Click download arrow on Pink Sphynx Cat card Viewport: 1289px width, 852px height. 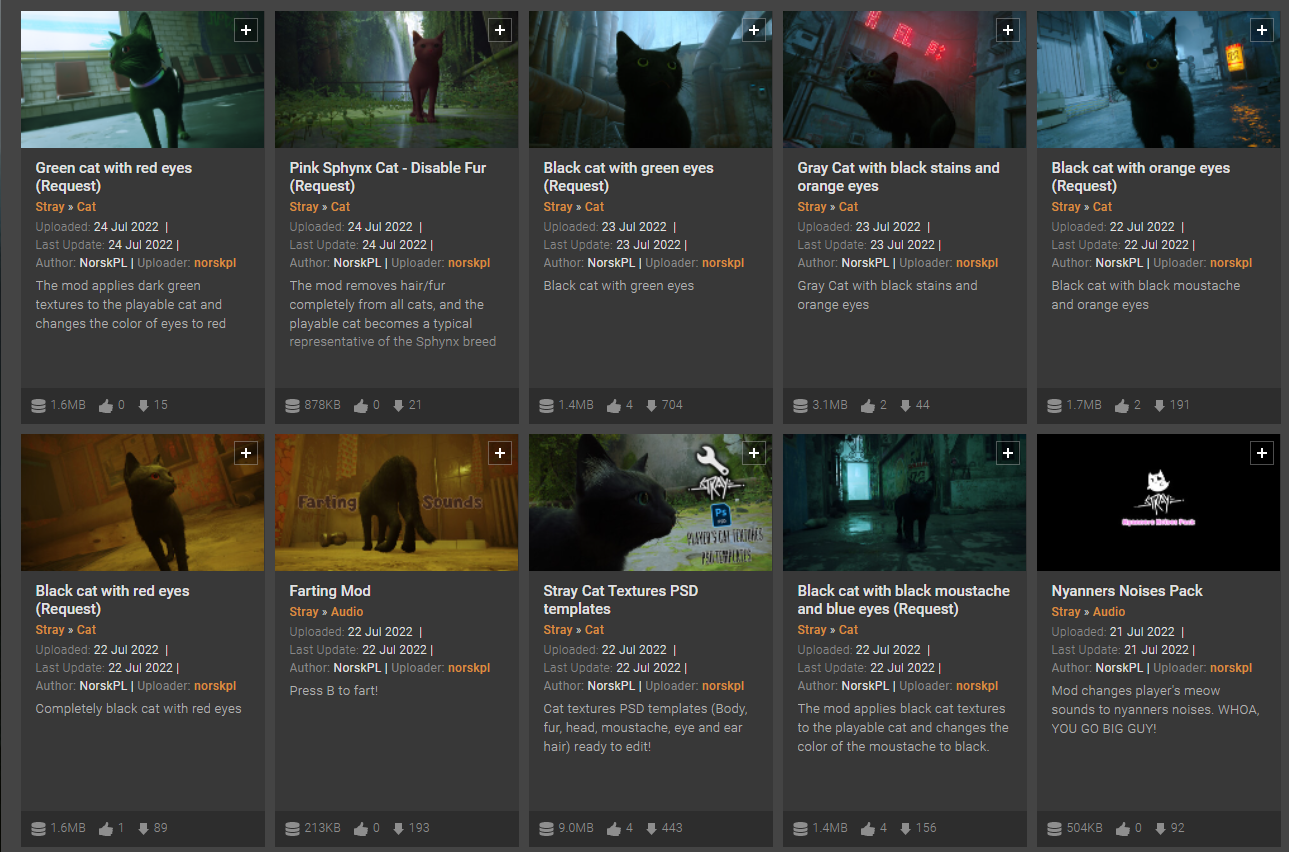click(x=397, y=406)
